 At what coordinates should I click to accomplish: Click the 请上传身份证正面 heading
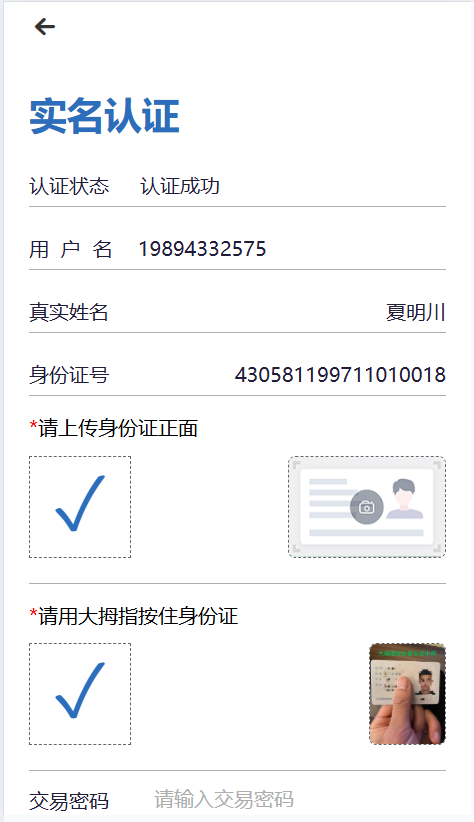coord(113,428)
